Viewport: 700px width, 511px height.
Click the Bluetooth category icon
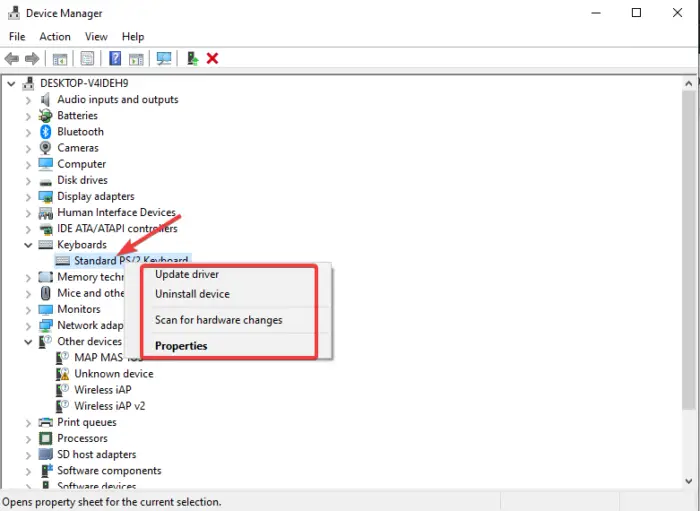click(x=46, y=132)
